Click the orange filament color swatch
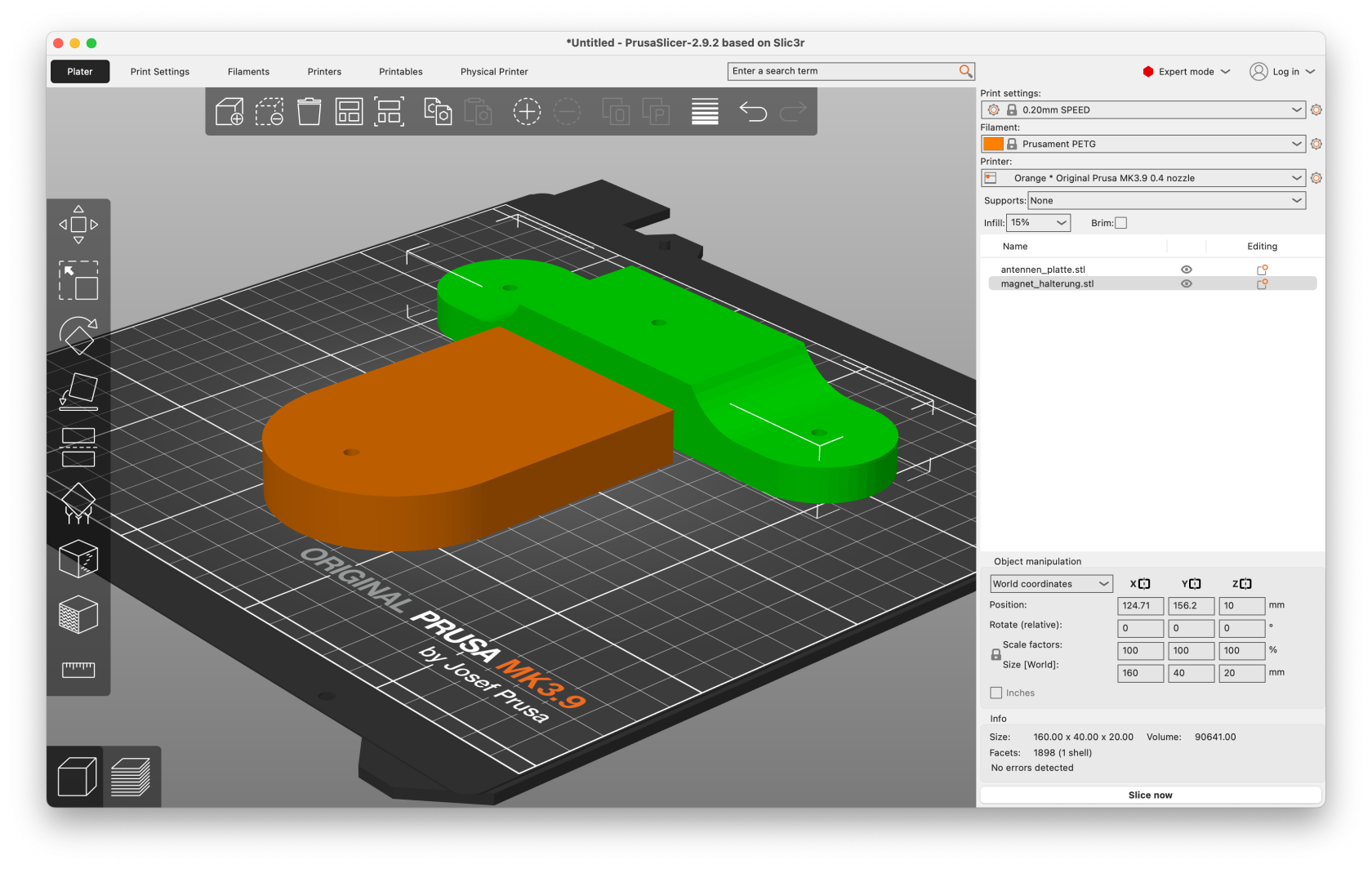Image resolution: width=1372 pixels, height=869 pixels. (993, 144)
